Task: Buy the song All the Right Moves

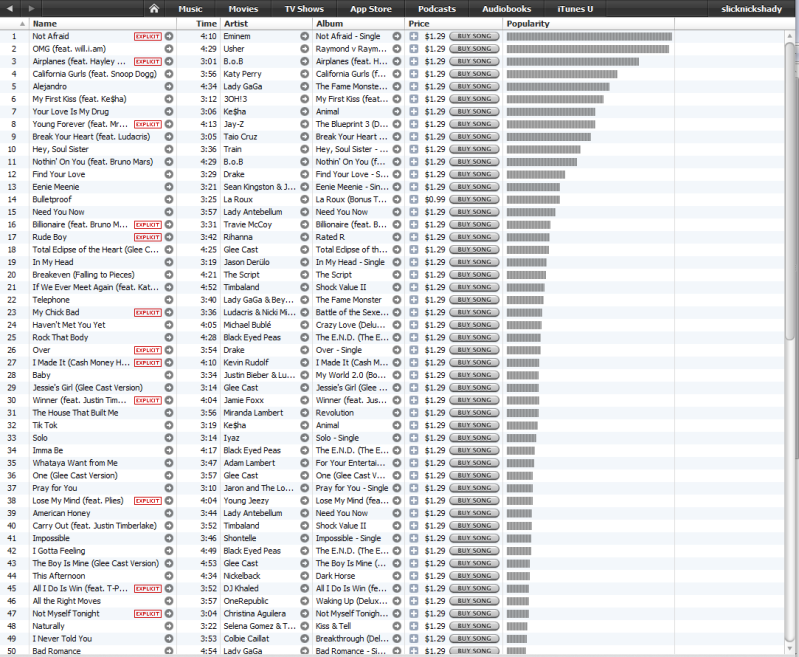Action: [474, 601]
